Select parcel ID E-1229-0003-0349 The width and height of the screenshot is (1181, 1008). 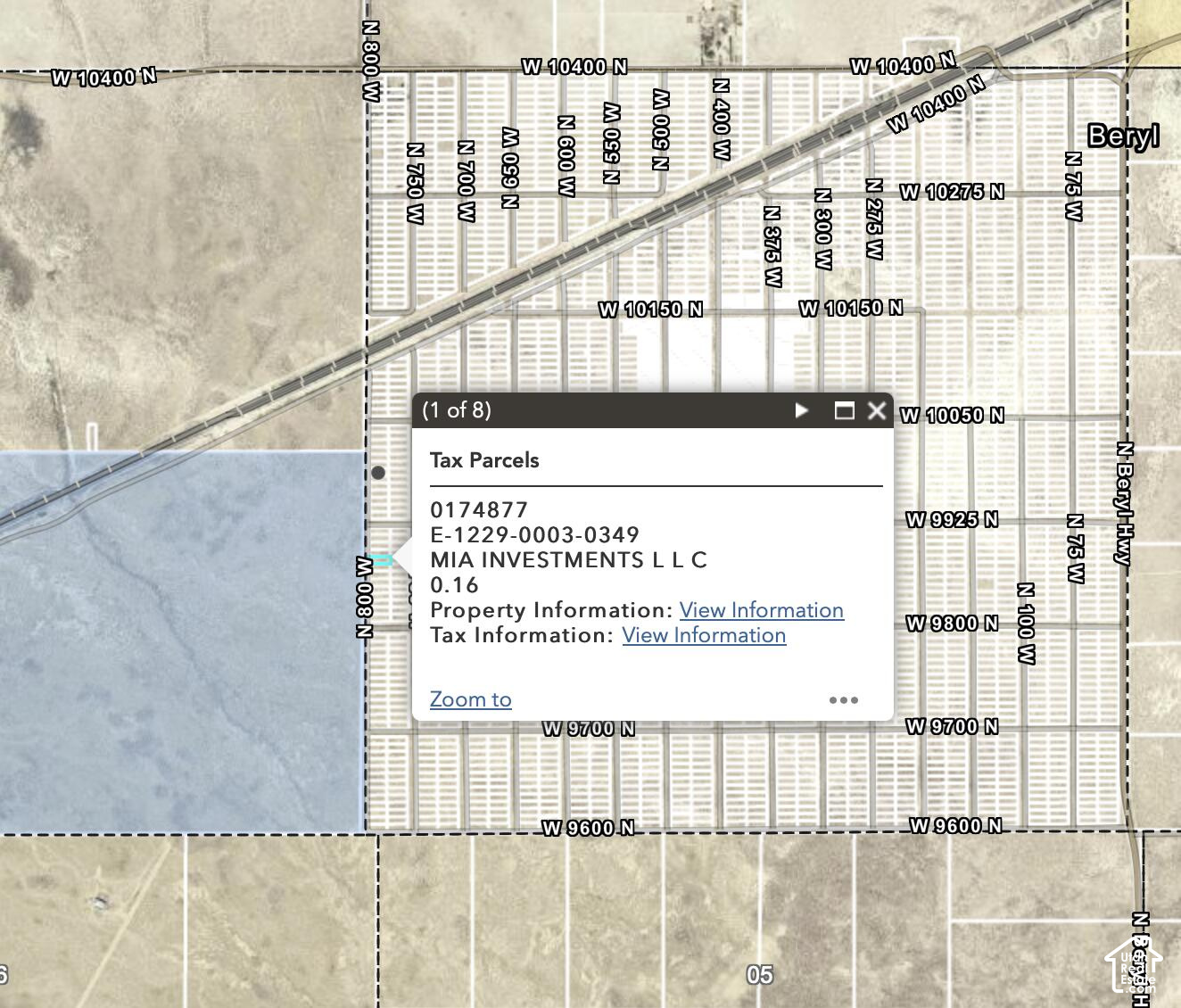(x=535, y=535)
